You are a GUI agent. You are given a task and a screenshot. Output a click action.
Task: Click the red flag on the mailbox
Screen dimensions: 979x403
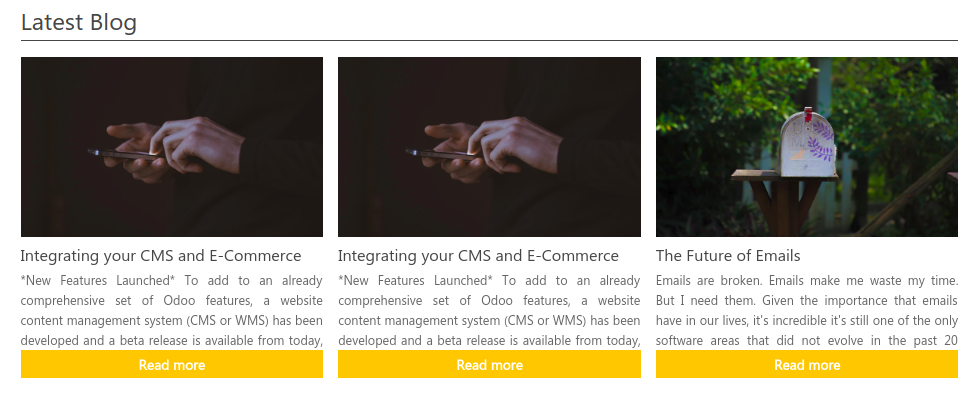(x=808, y=114)
